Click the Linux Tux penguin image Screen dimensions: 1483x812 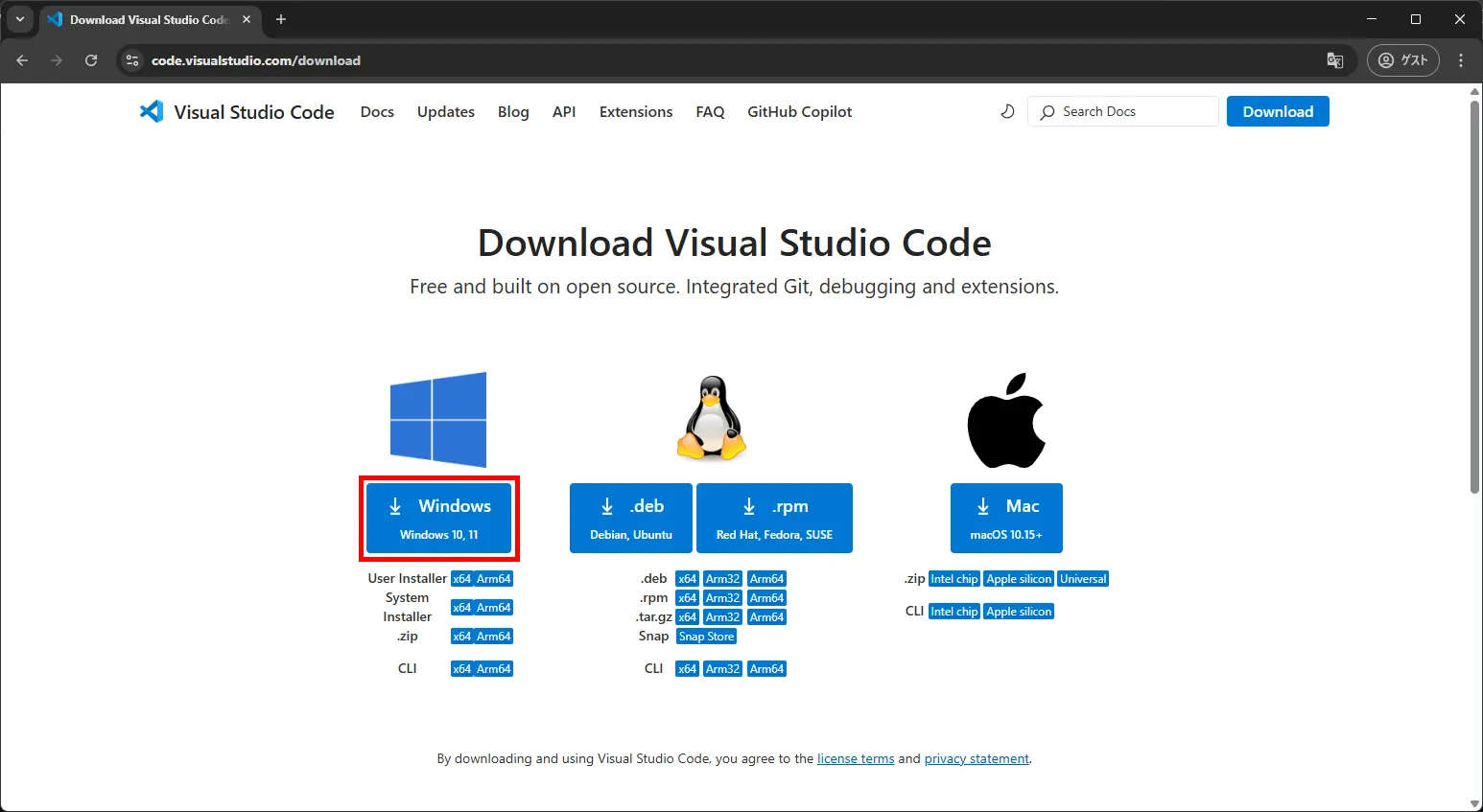tap(711, 418)
